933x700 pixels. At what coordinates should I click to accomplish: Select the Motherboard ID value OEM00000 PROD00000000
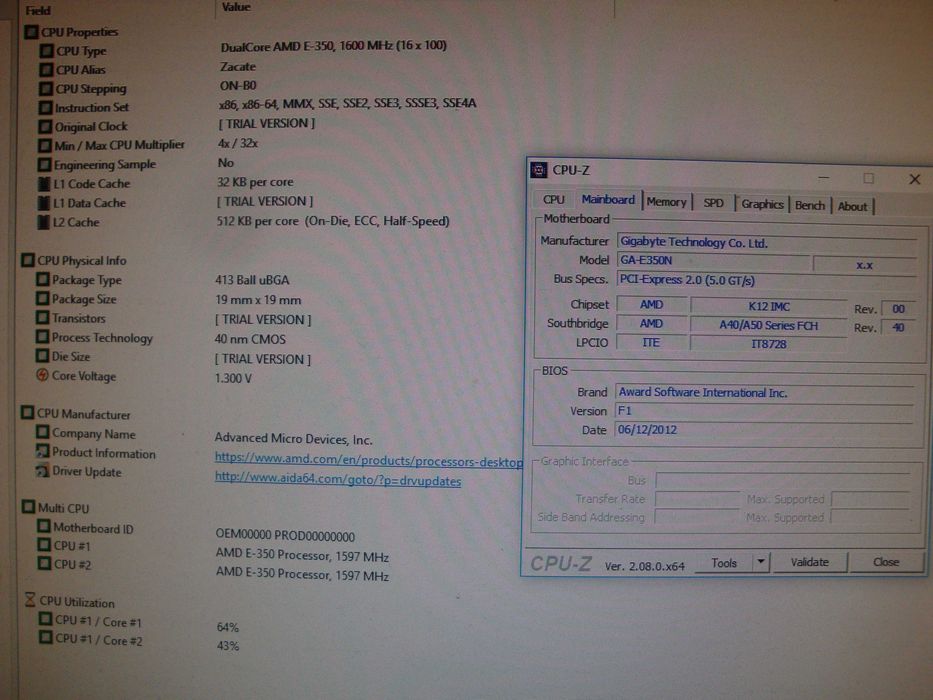[285, 536]
